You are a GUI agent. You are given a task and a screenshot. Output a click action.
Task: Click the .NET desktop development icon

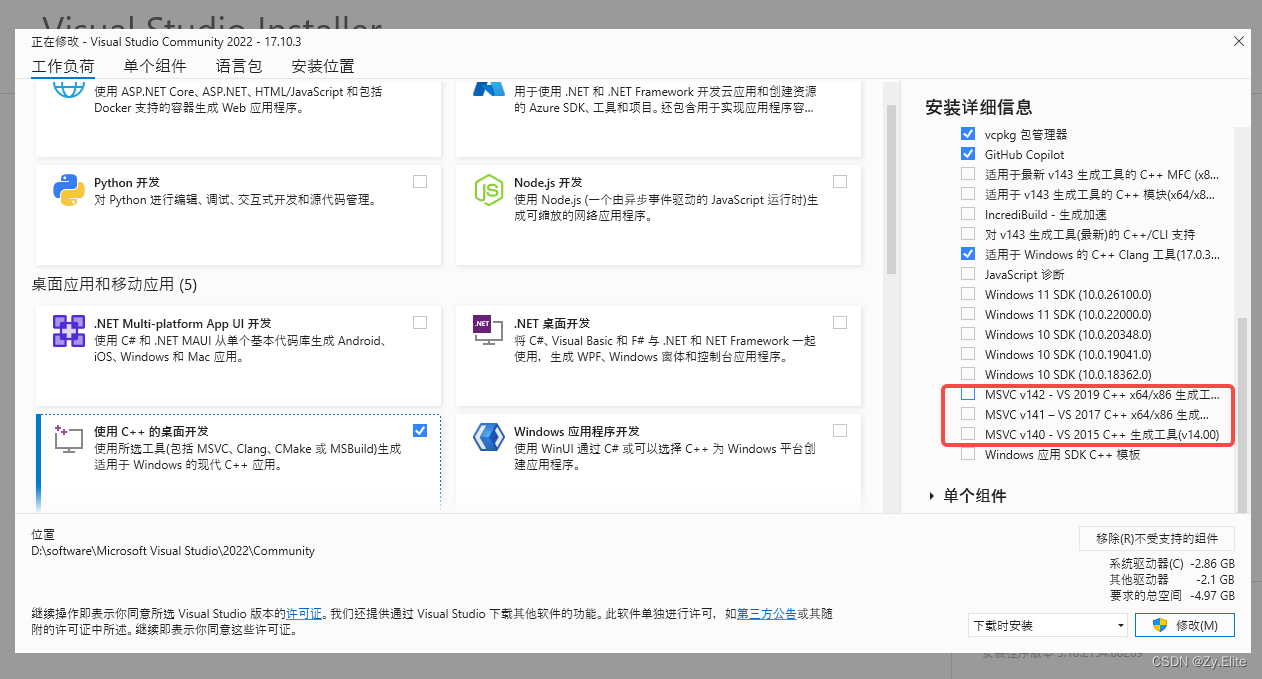coord(488,329)
